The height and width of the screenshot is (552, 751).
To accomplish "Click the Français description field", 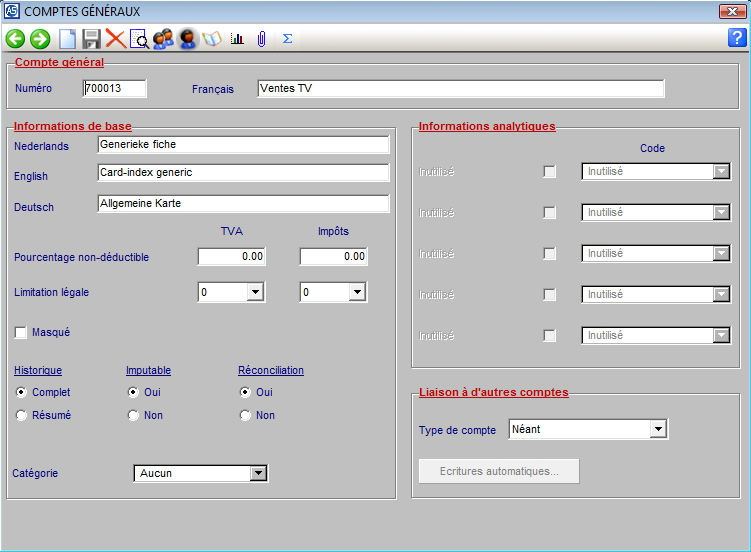I will click(x=460, y=89).
